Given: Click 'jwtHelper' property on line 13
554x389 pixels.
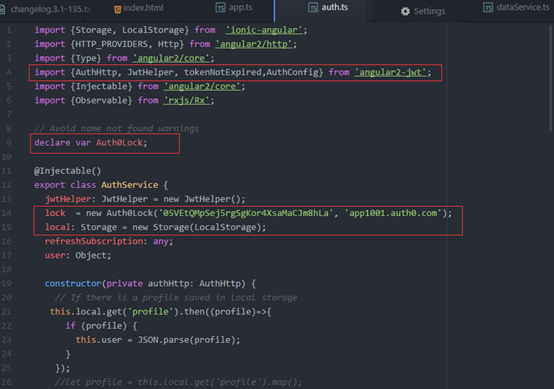Looking at the screenshot, I should (68, 199).
